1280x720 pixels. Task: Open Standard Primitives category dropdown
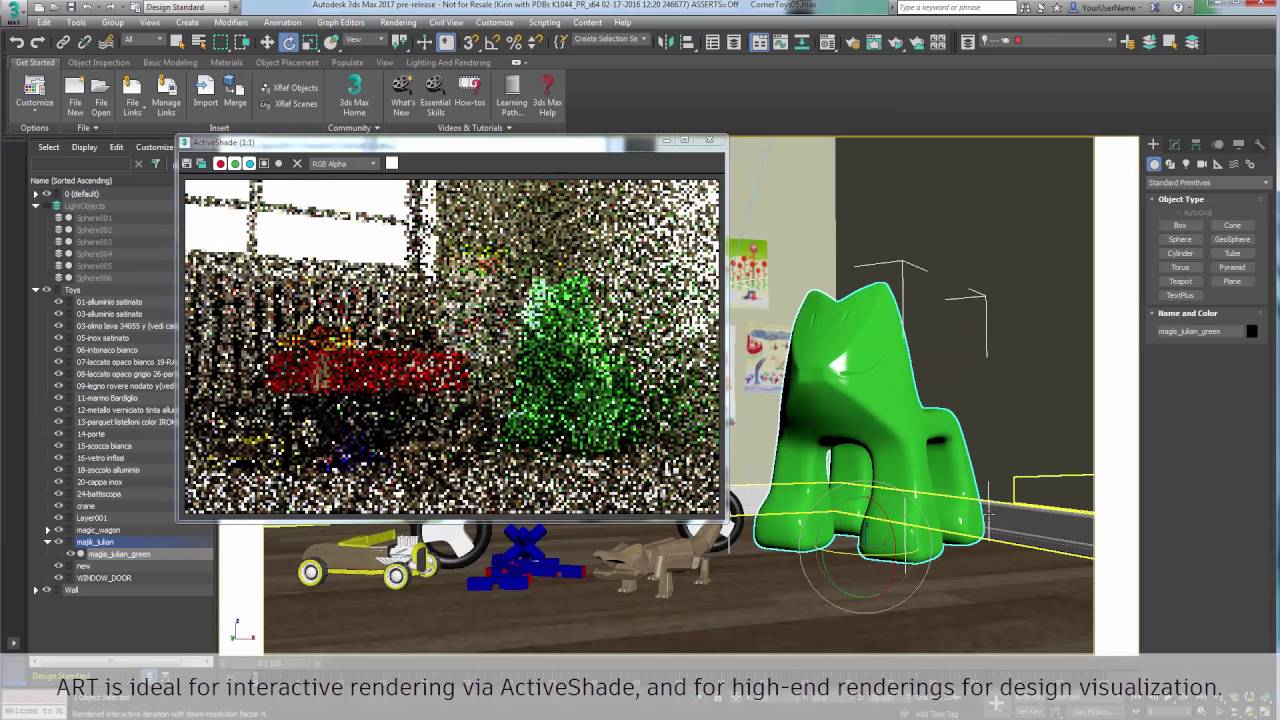1209,183
